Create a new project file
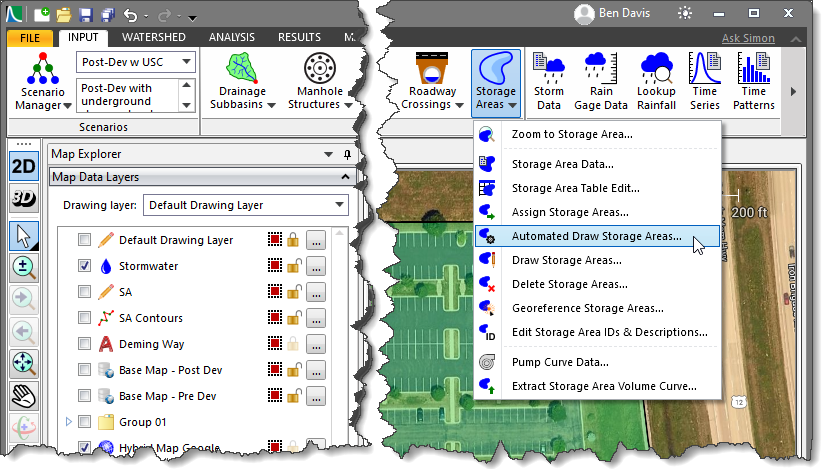This screenshot has width=828, height=469. coord(41,14)
